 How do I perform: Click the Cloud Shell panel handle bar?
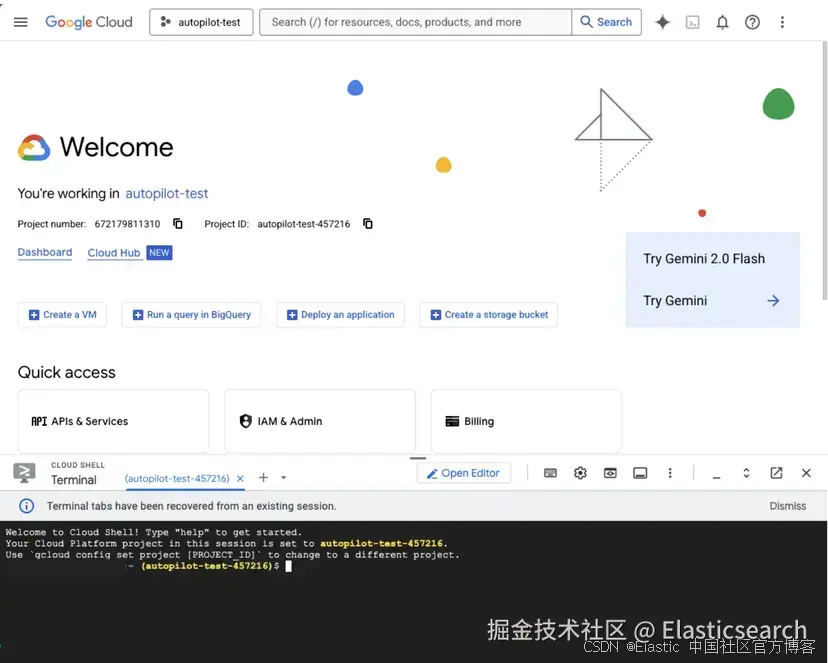click(418, 458)
